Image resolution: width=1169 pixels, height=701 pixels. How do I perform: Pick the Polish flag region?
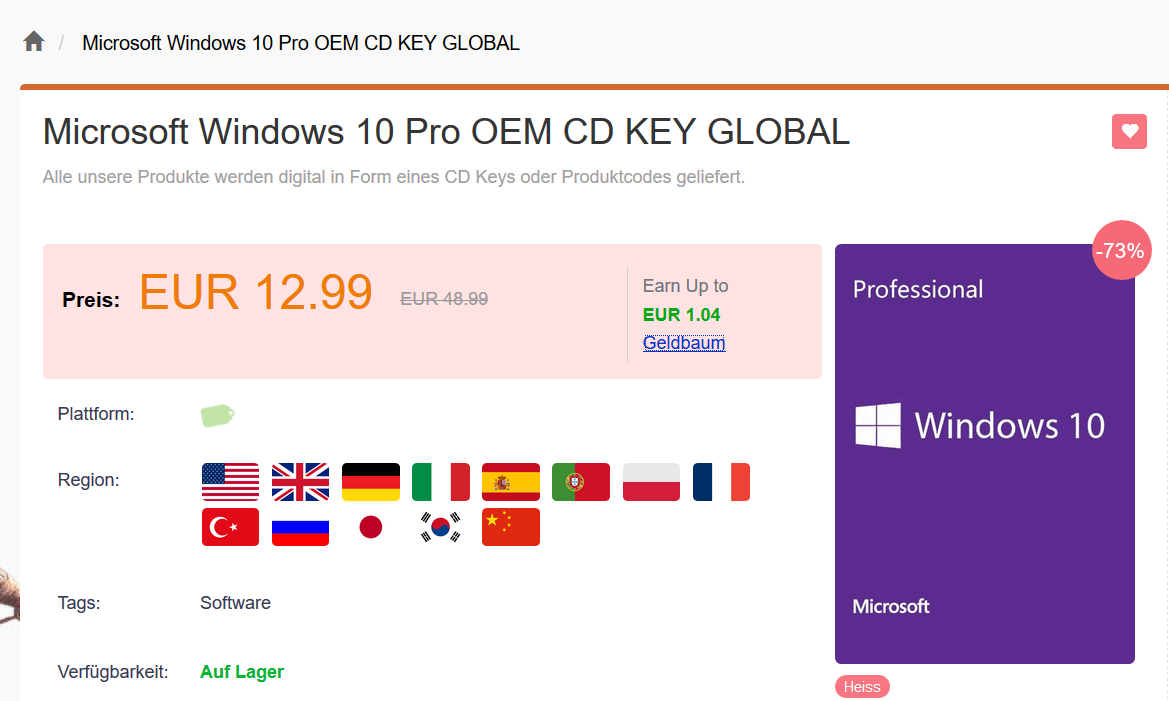(x=651, y=482)
